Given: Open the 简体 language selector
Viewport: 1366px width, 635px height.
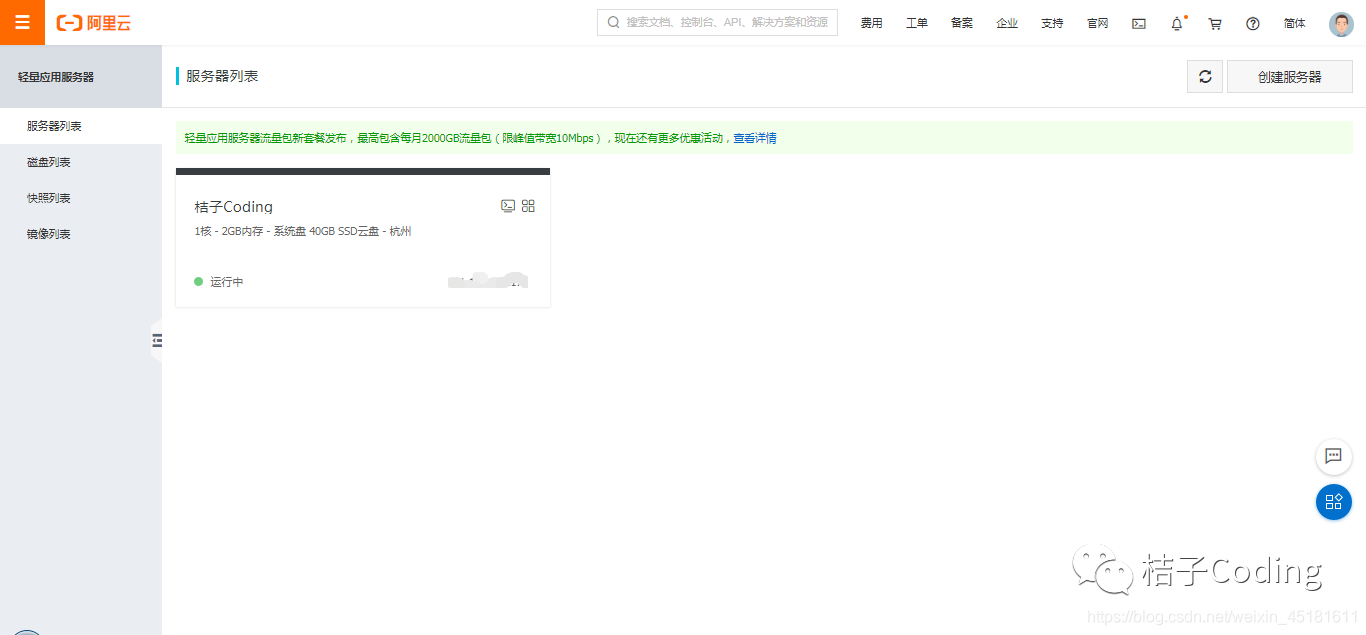Looking at the screenshot, I should coord(1295,22).
